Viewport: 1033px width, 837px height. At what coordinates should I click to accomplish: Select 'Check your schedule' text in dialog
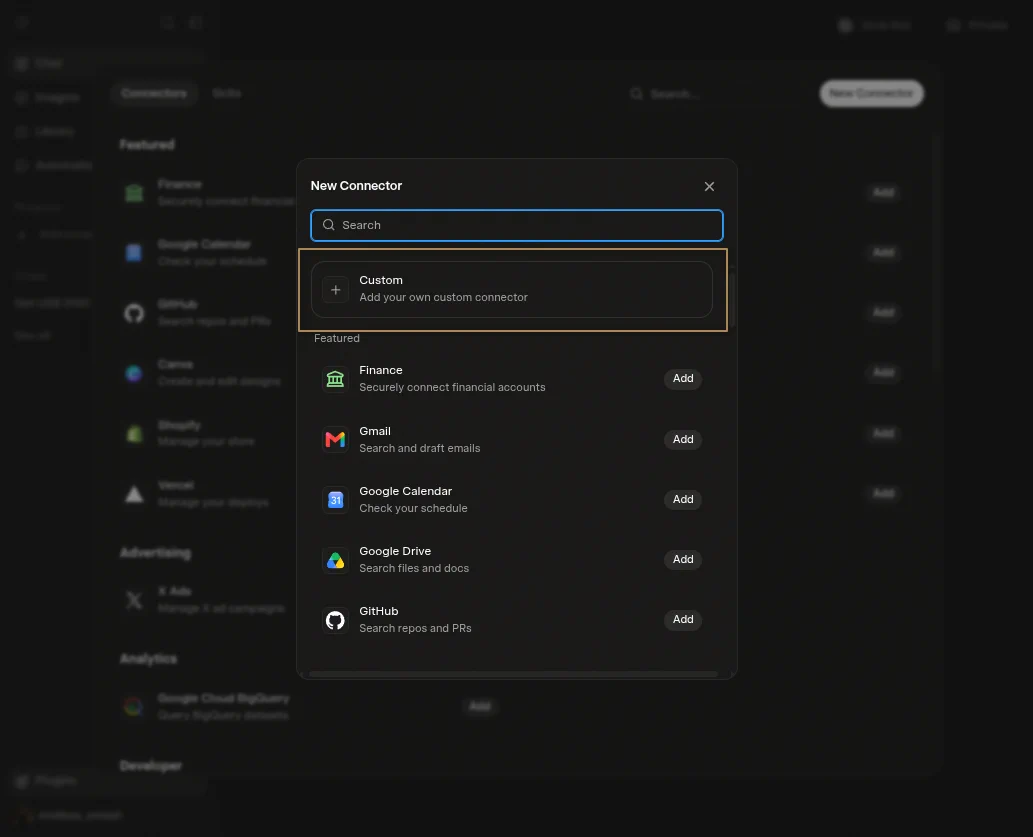(x=413, y=508)
